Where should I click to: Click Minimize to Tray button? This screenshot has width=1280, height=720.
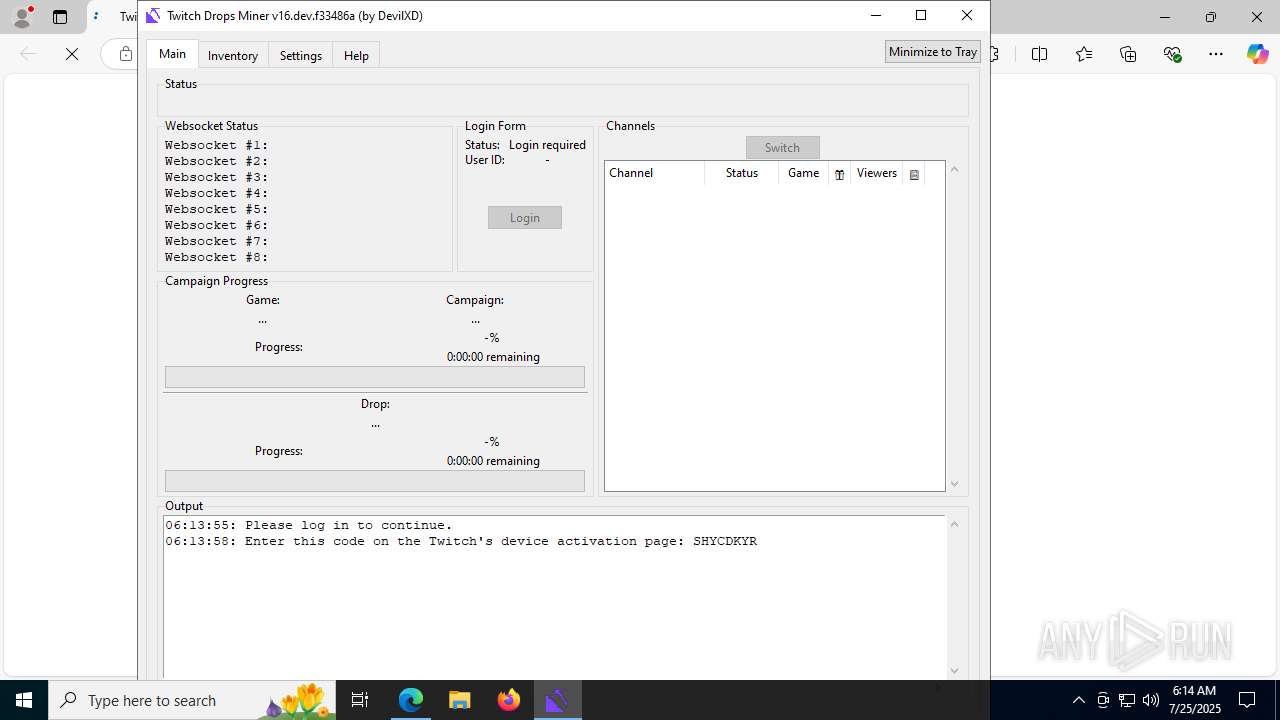933,52
